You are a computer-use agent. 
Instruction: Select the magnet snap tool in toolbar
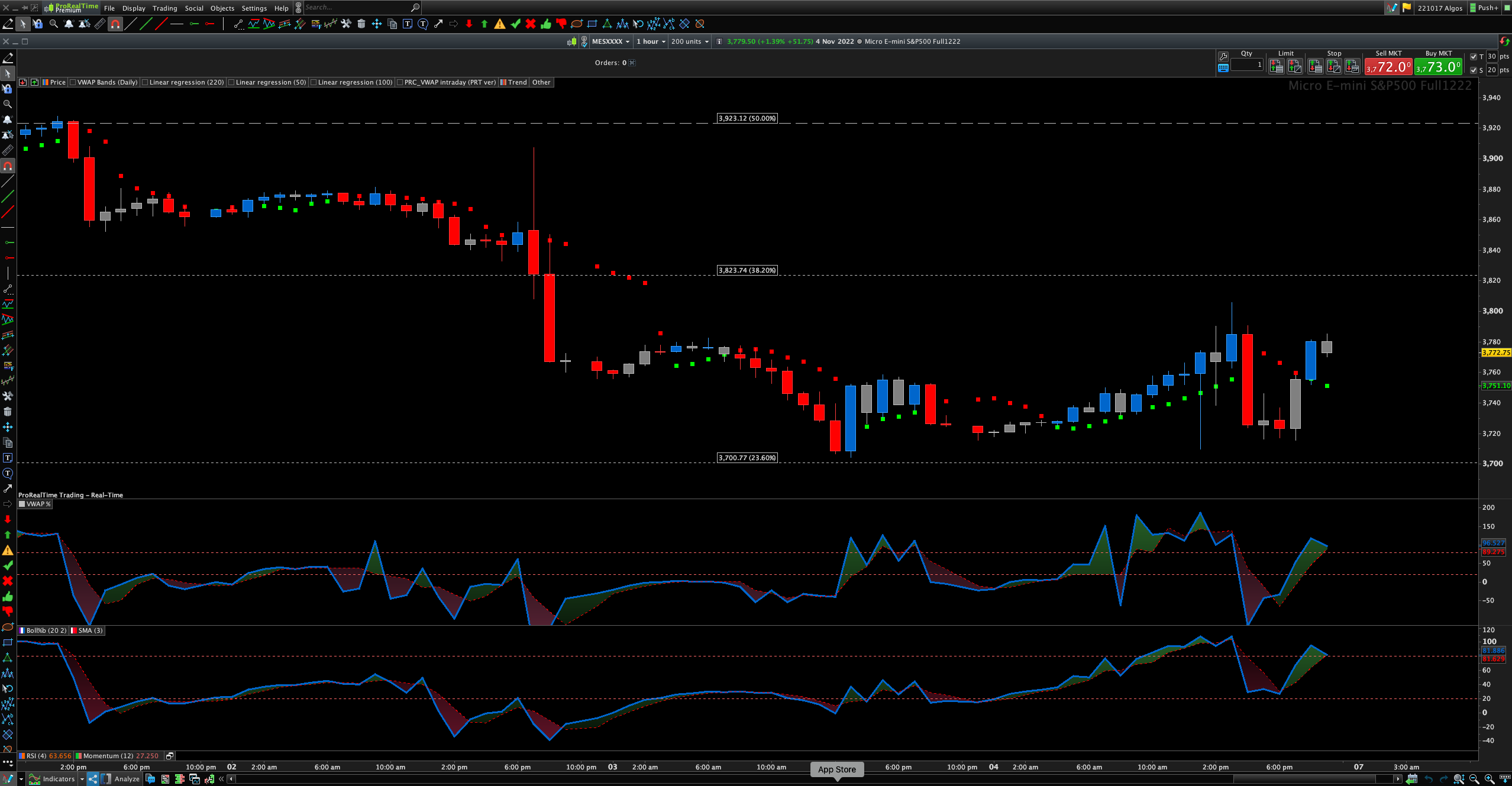pyautogui.click(x=115, y=24)
